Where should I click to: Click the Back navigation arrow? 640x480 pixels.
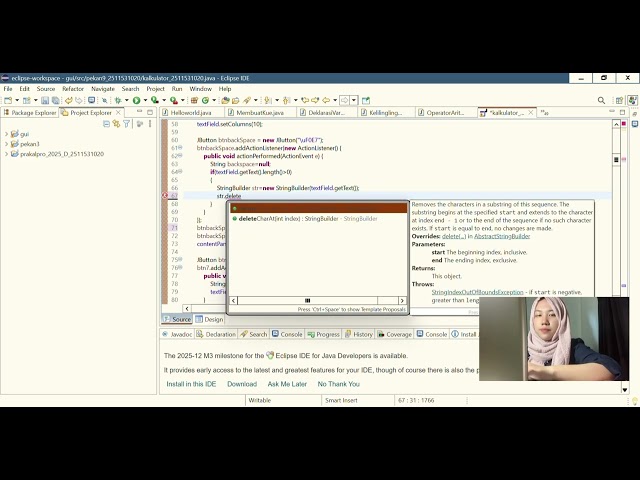pos(326,100)
